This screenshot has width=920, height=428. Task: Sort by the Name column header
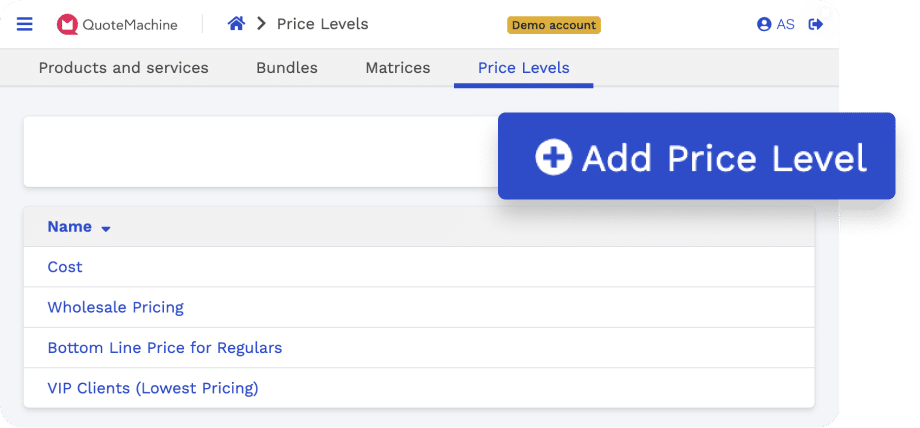(x=69, y=227)
